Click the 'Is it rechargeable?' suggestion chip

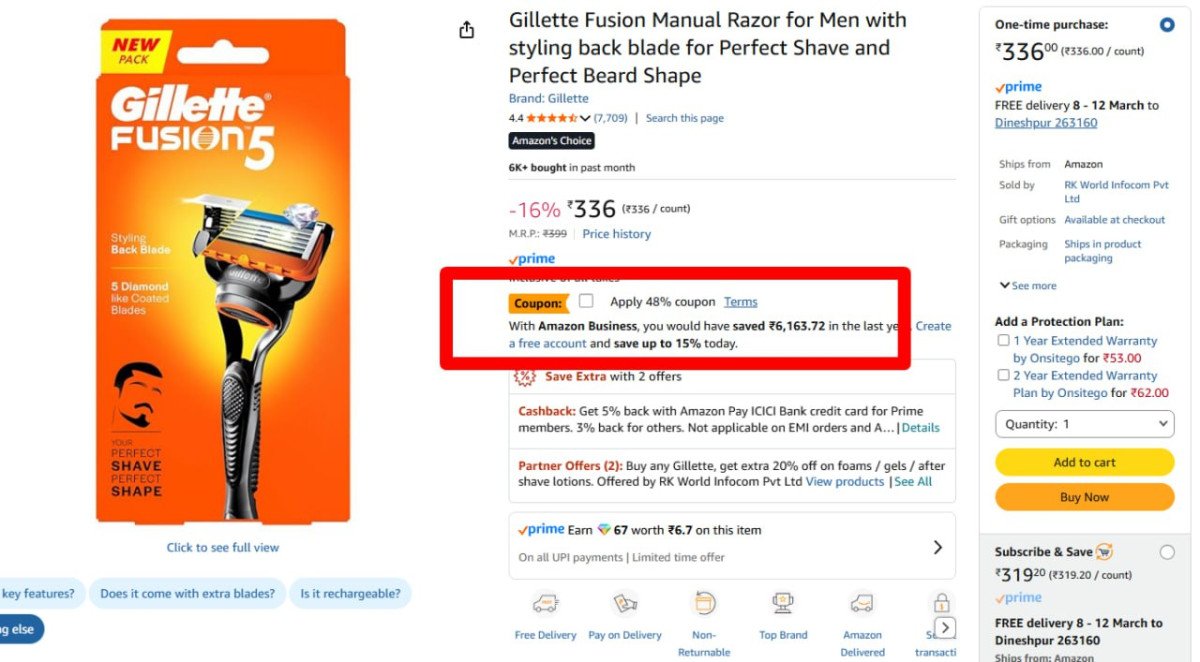[x=350, y=594]
